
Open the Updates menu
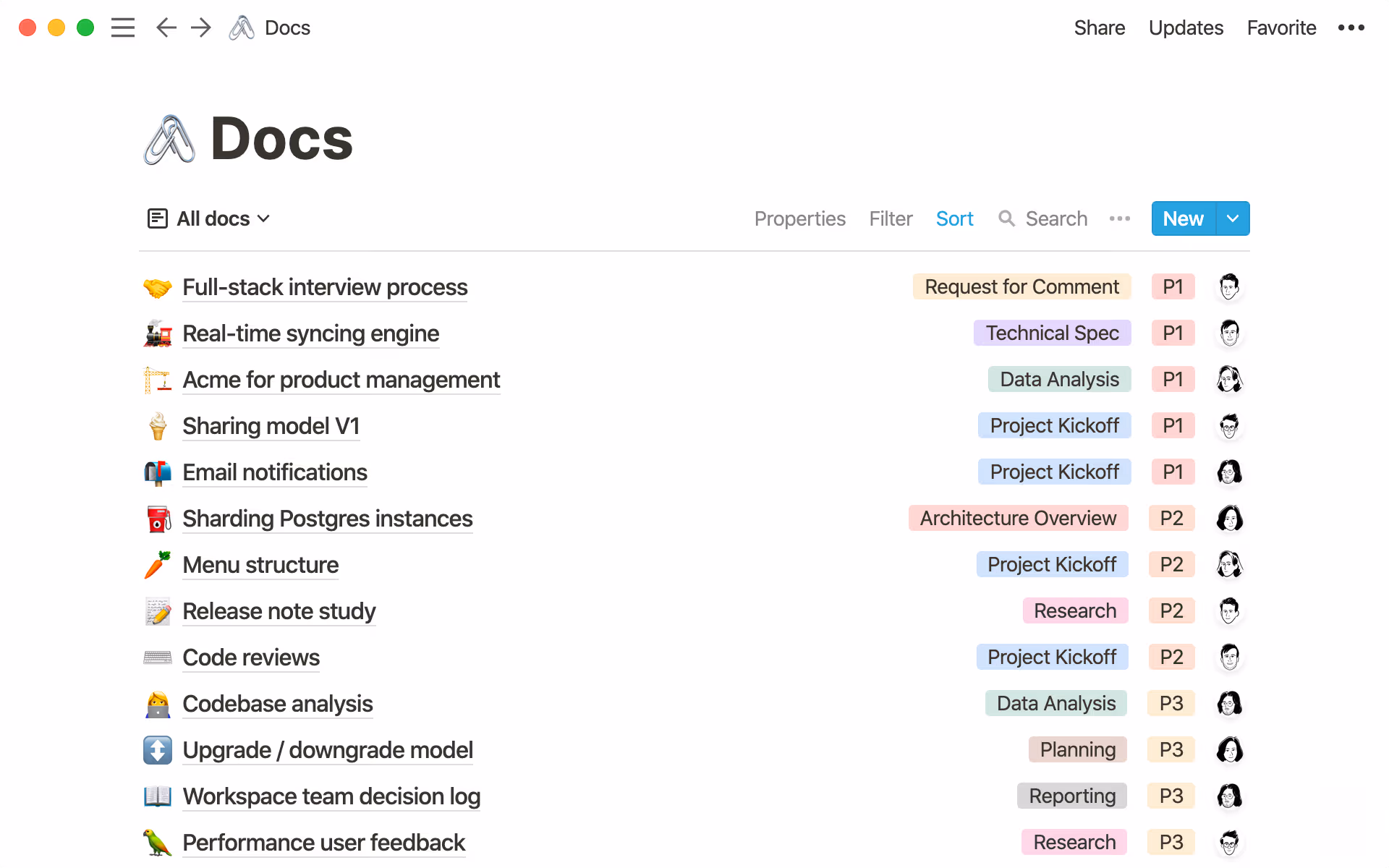pyautogui.click(x=1186, y=27)
